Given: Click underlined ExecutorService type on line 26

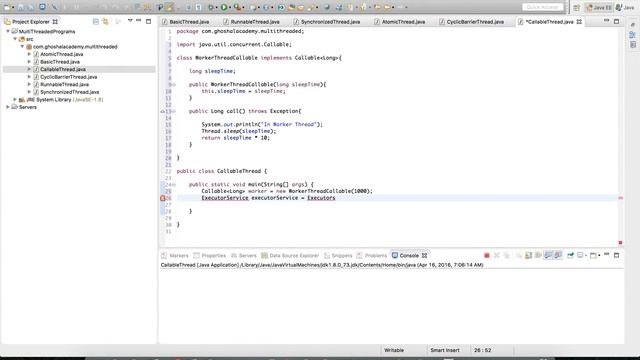Looking at the screenshot, I should click(x=224, y=198).
